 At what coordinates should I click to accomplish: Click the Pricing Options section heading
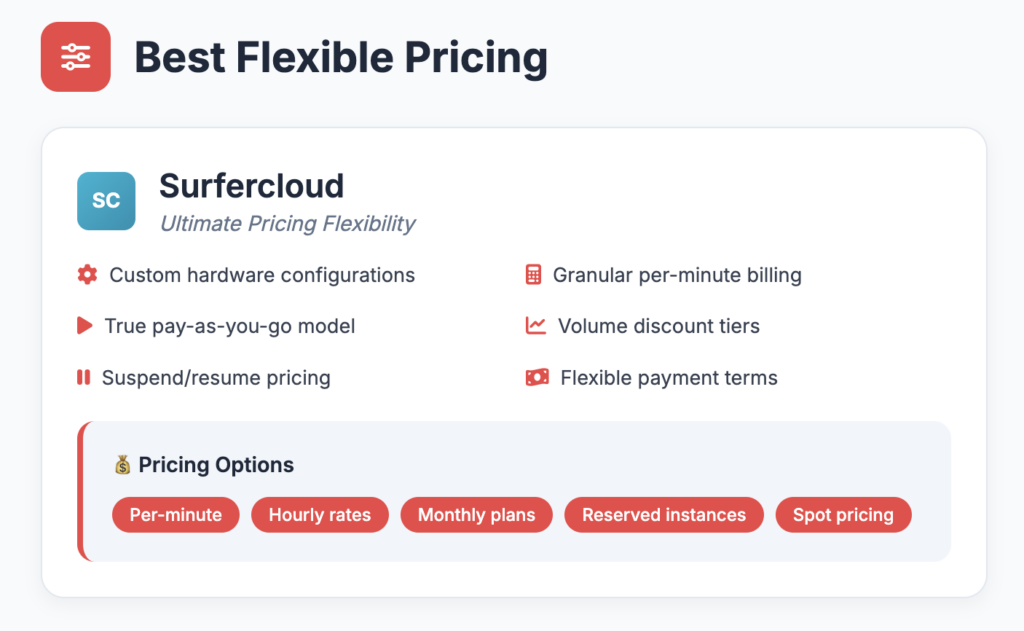[x=216, y=465]
